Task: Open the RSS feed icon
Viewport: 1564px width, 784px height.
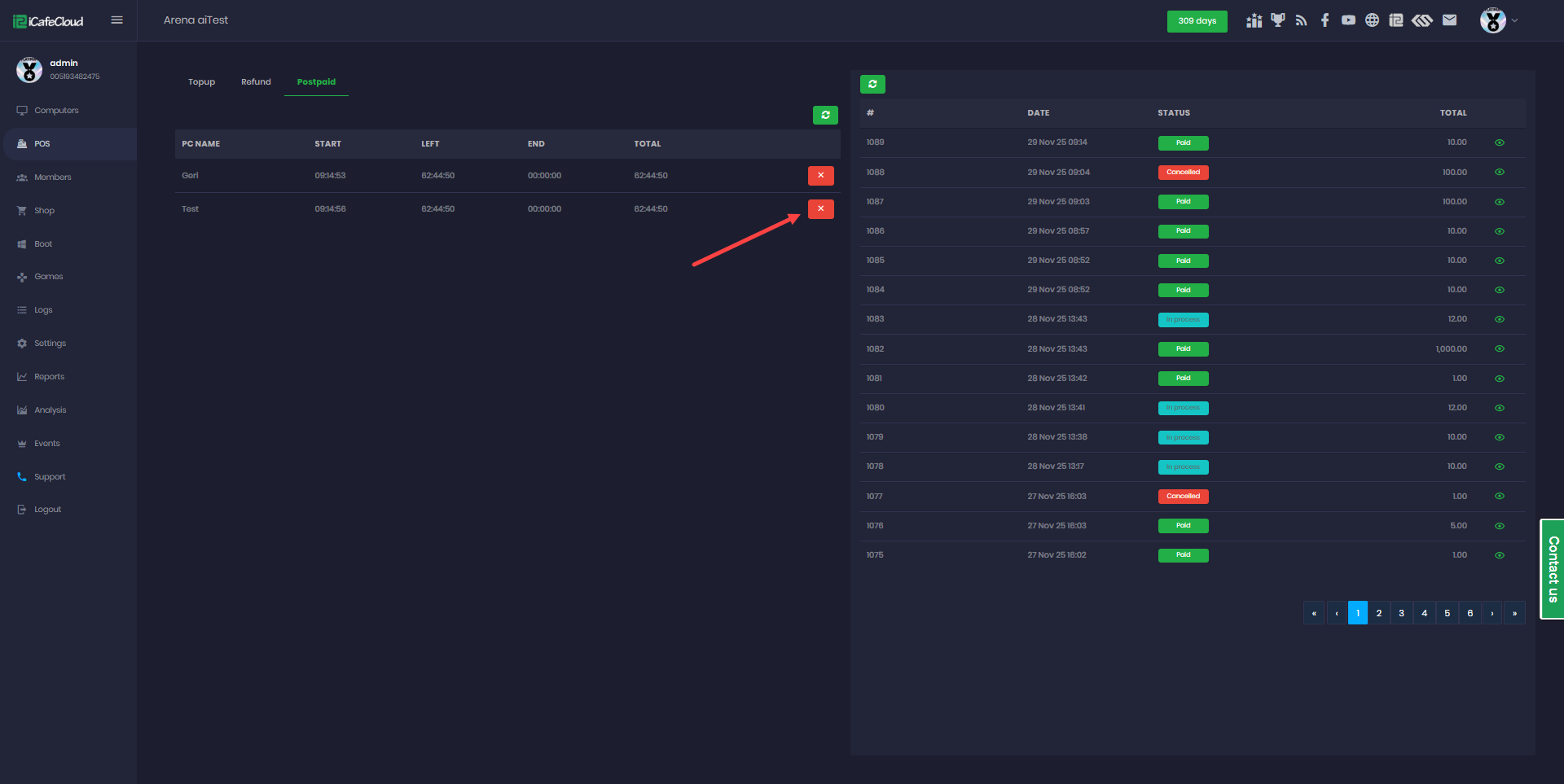Action: click(1301, 20)
